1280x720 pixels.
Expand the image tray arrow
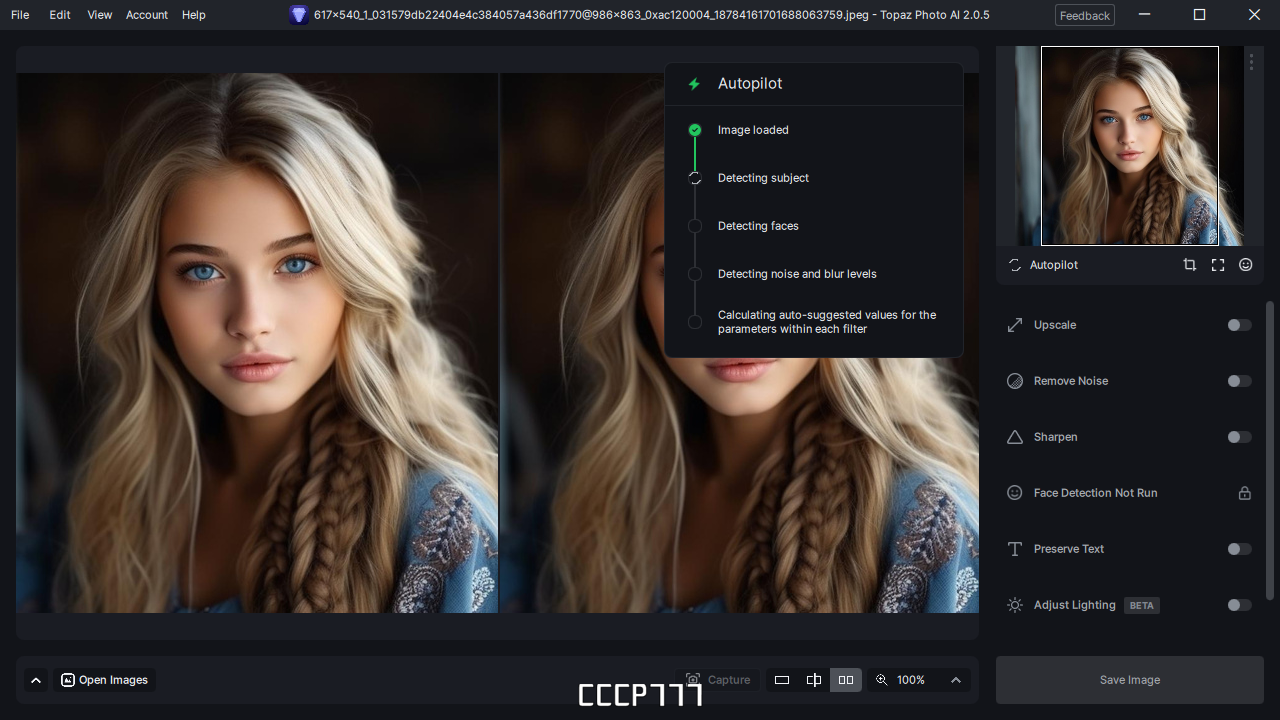click(x=36, y=680)
